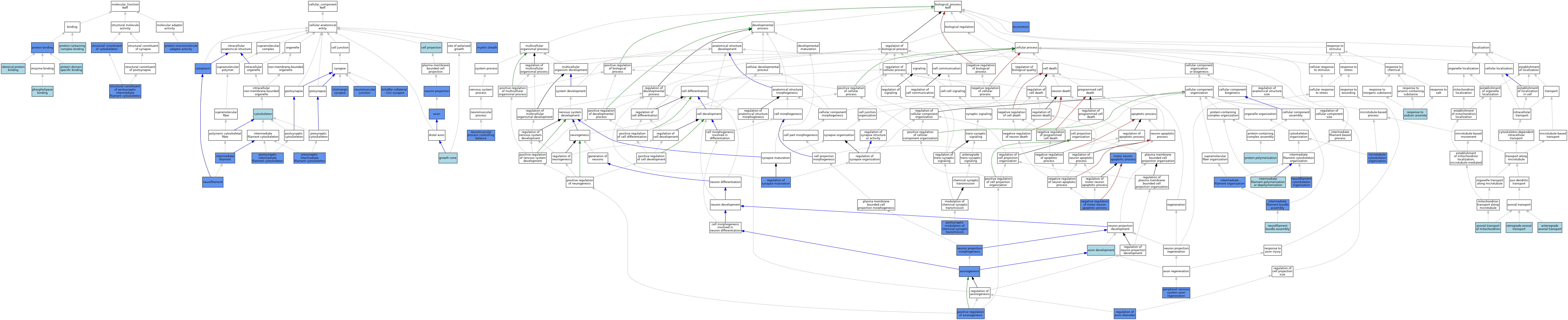Select the cellular_component Nefl root node
Viewport: 1568px width, 320px height.
click(323, 6)
